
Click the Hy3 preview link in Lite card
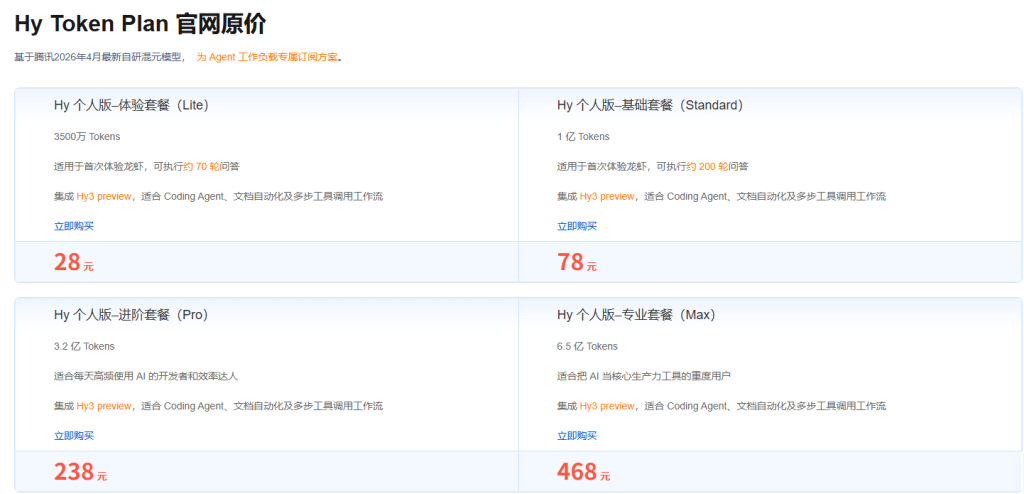click(104, 196)
